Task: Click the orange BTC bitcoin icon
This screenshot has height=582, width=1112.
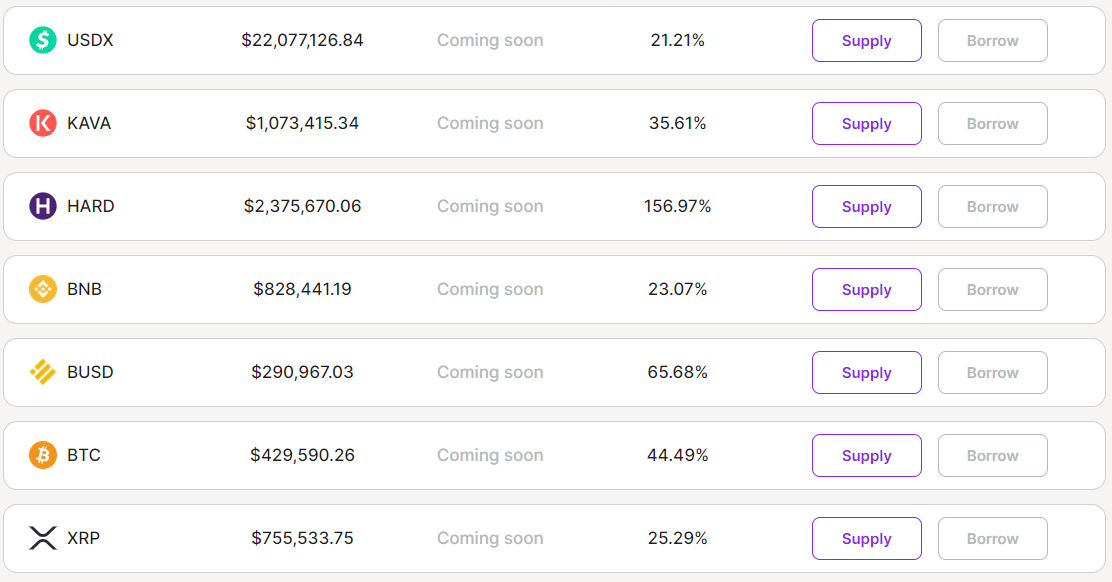Action: [43, 455]
